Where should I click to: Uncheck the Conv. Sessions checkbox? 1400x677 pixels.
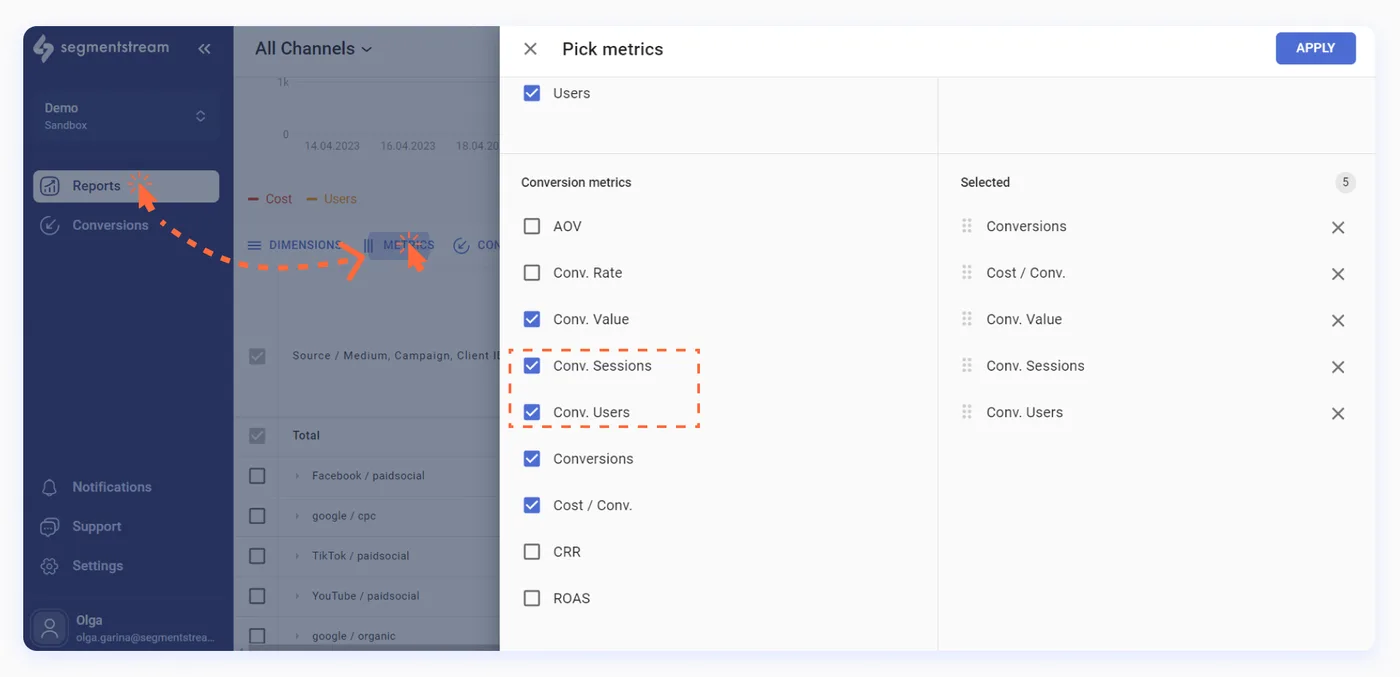click(x=531, y=365)
